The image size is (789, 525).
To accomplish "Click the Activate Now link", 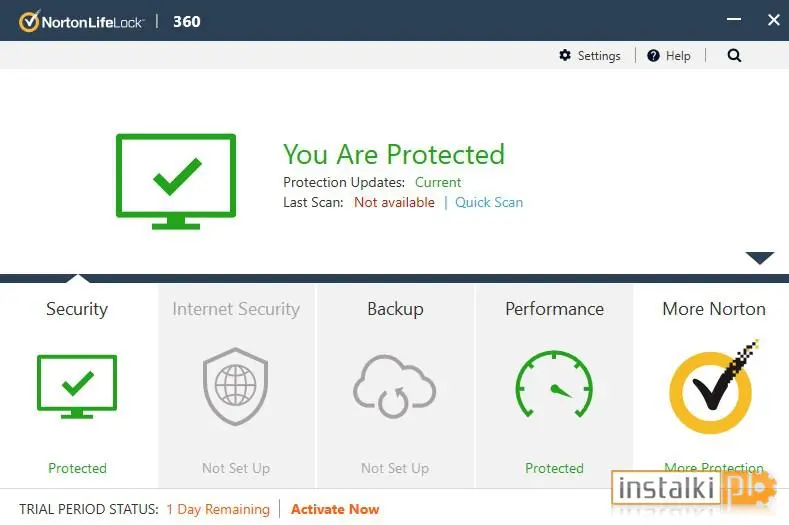I will point(335,509).
